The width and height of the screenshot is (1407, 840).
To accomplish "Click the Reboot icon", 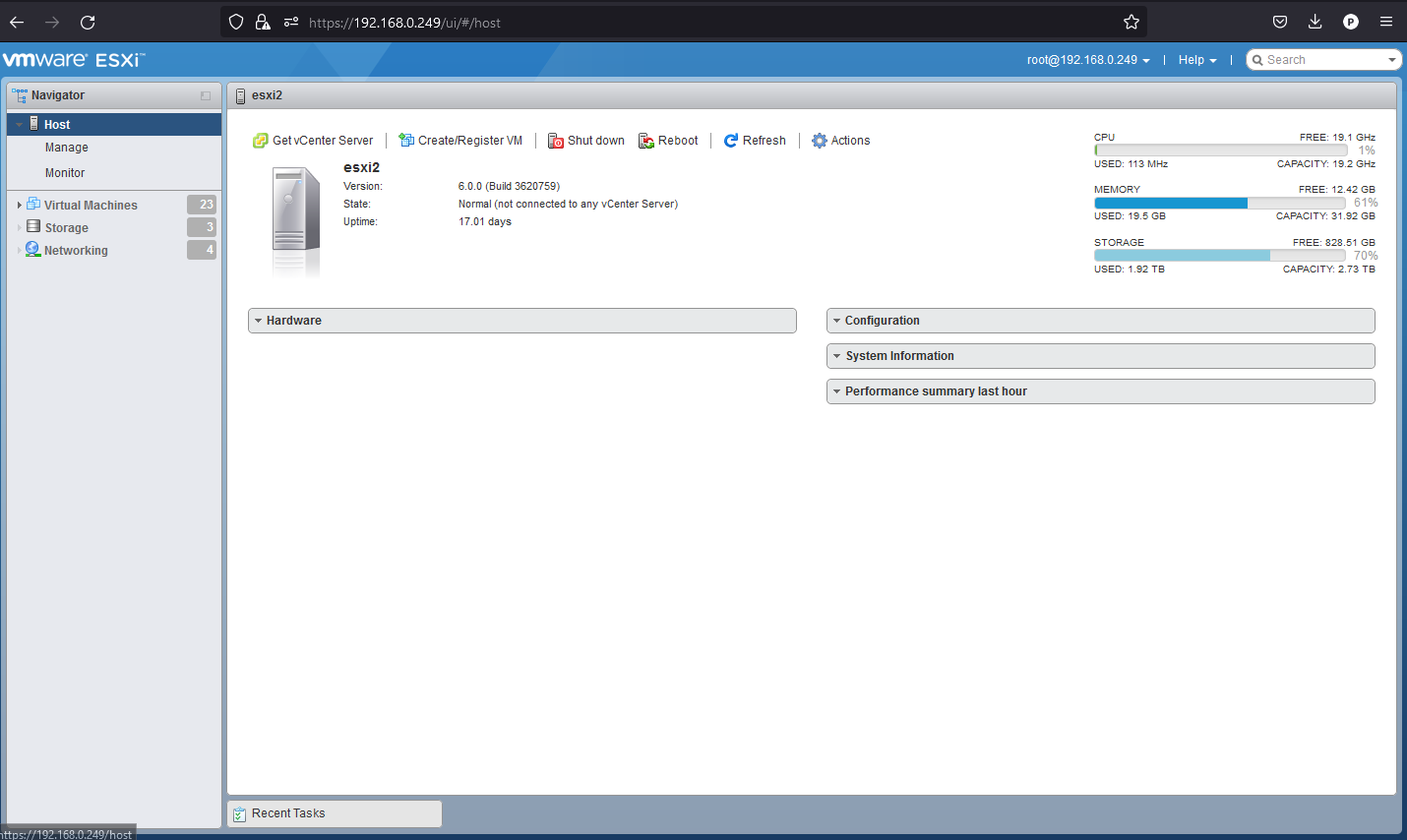I will 646,141.
